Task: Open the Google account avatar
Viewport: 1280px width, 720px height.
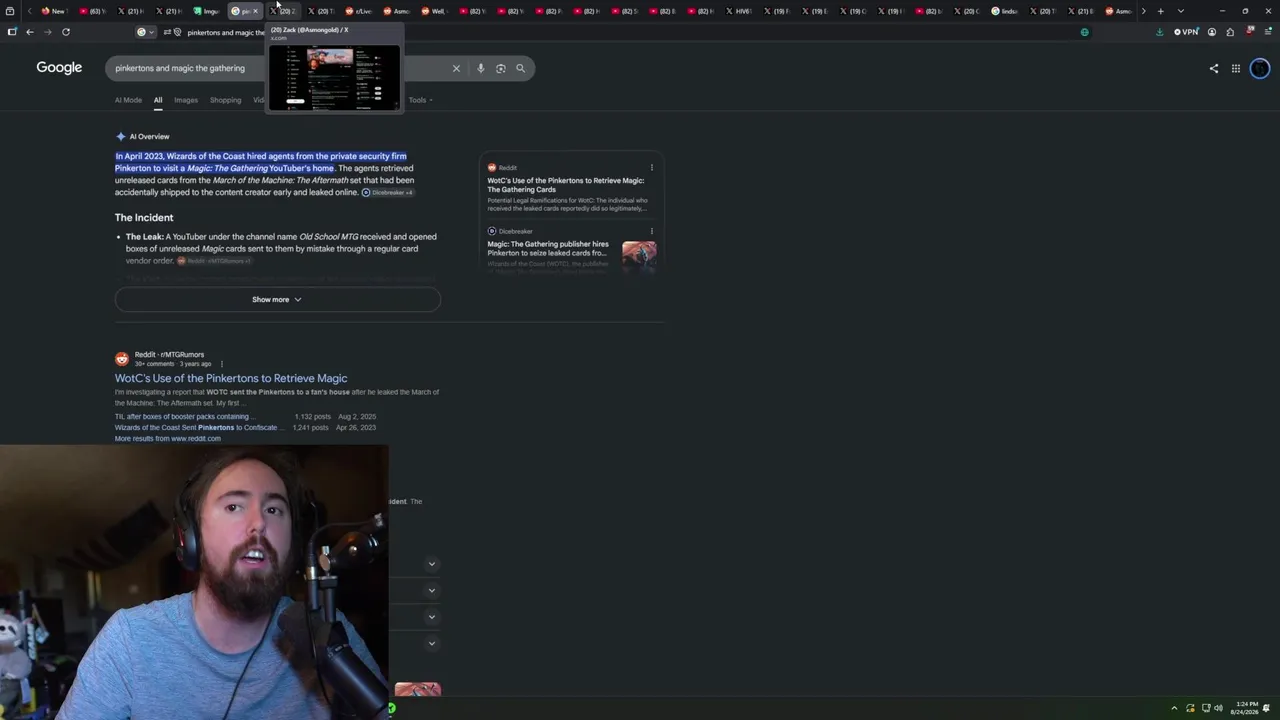Action: point(1260,68)
